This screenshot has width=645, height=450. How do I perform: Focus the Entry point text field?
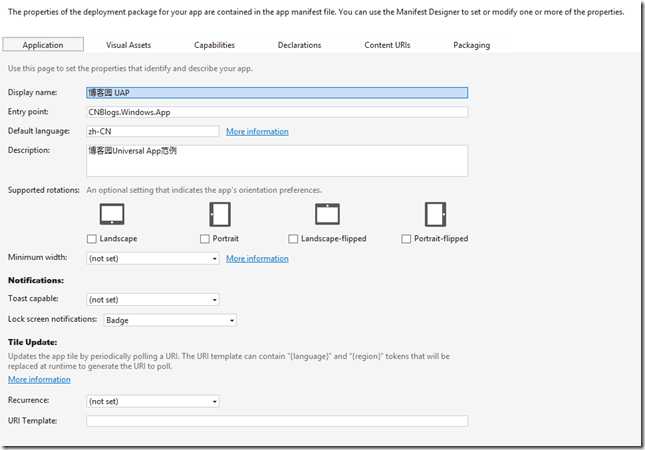(x=277, y=112)
